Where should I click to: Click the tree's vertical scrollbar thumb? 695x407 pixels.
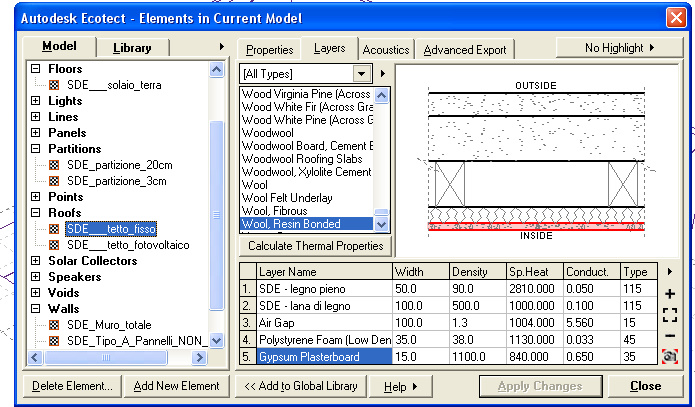[x=216, y=215]
